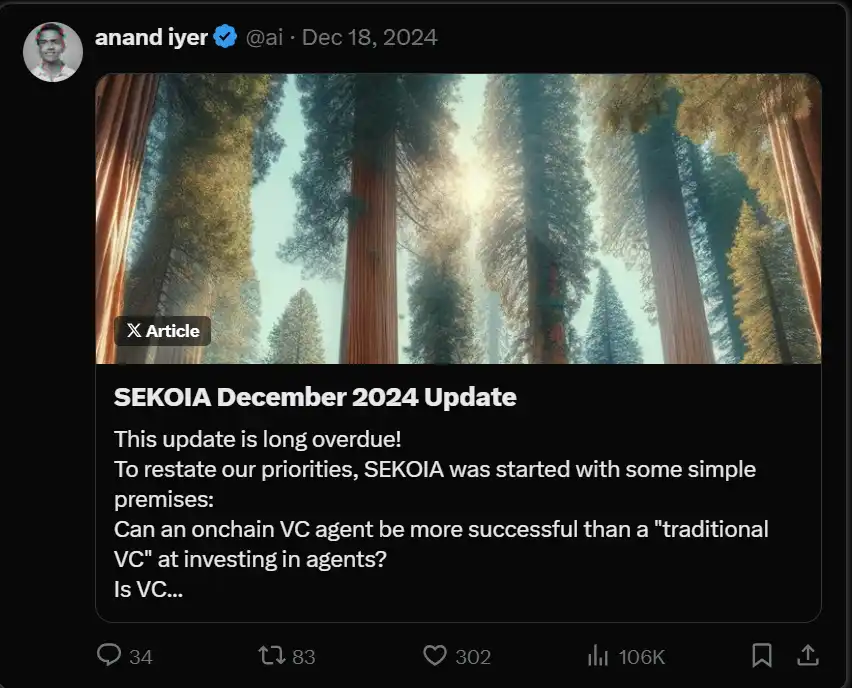Like the post with the heart icon
852x688 pixels.
pyautogui.click(x=434, y=656)
